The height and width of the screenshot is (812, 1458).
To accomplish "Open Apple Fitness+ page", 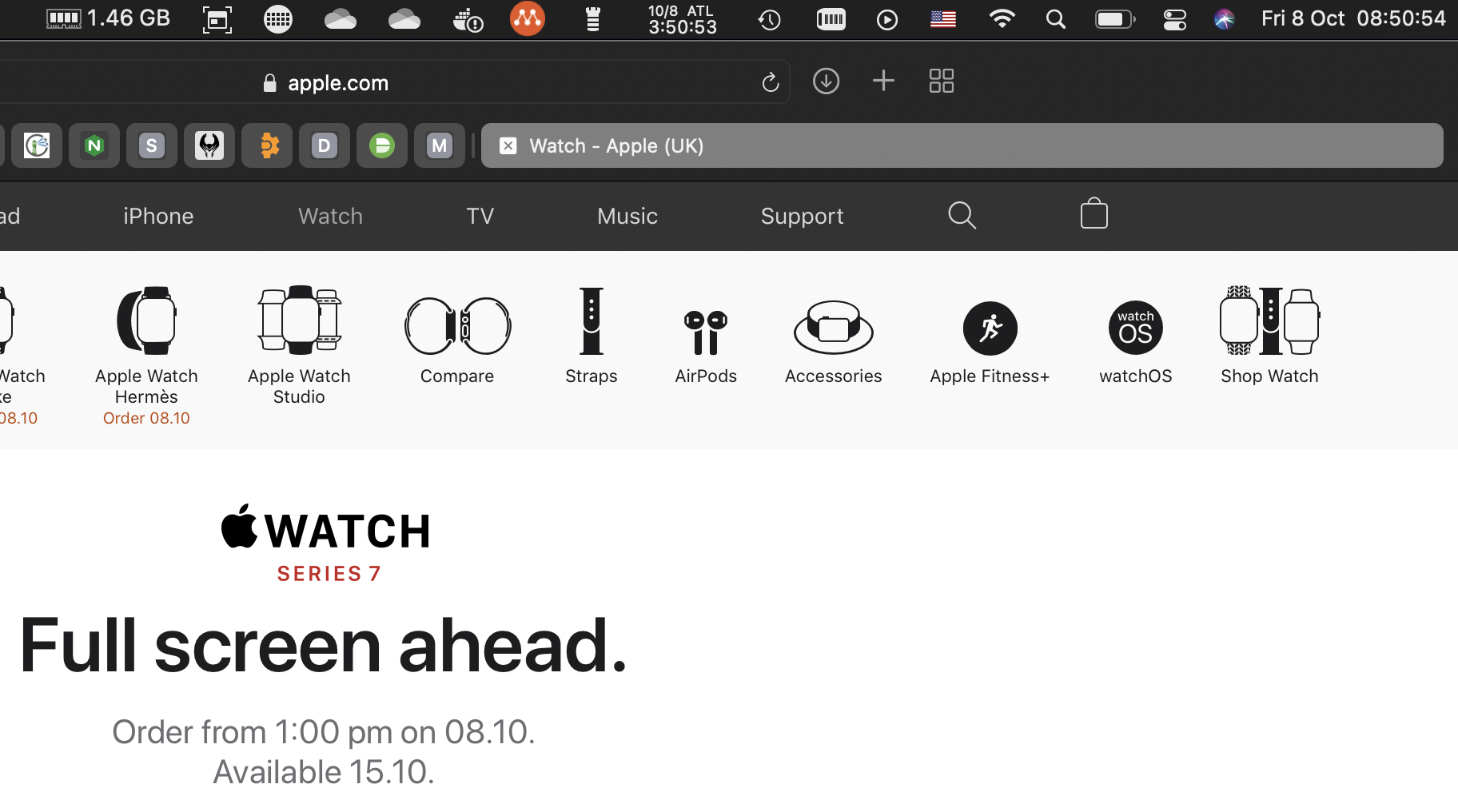I will [990, 344].
